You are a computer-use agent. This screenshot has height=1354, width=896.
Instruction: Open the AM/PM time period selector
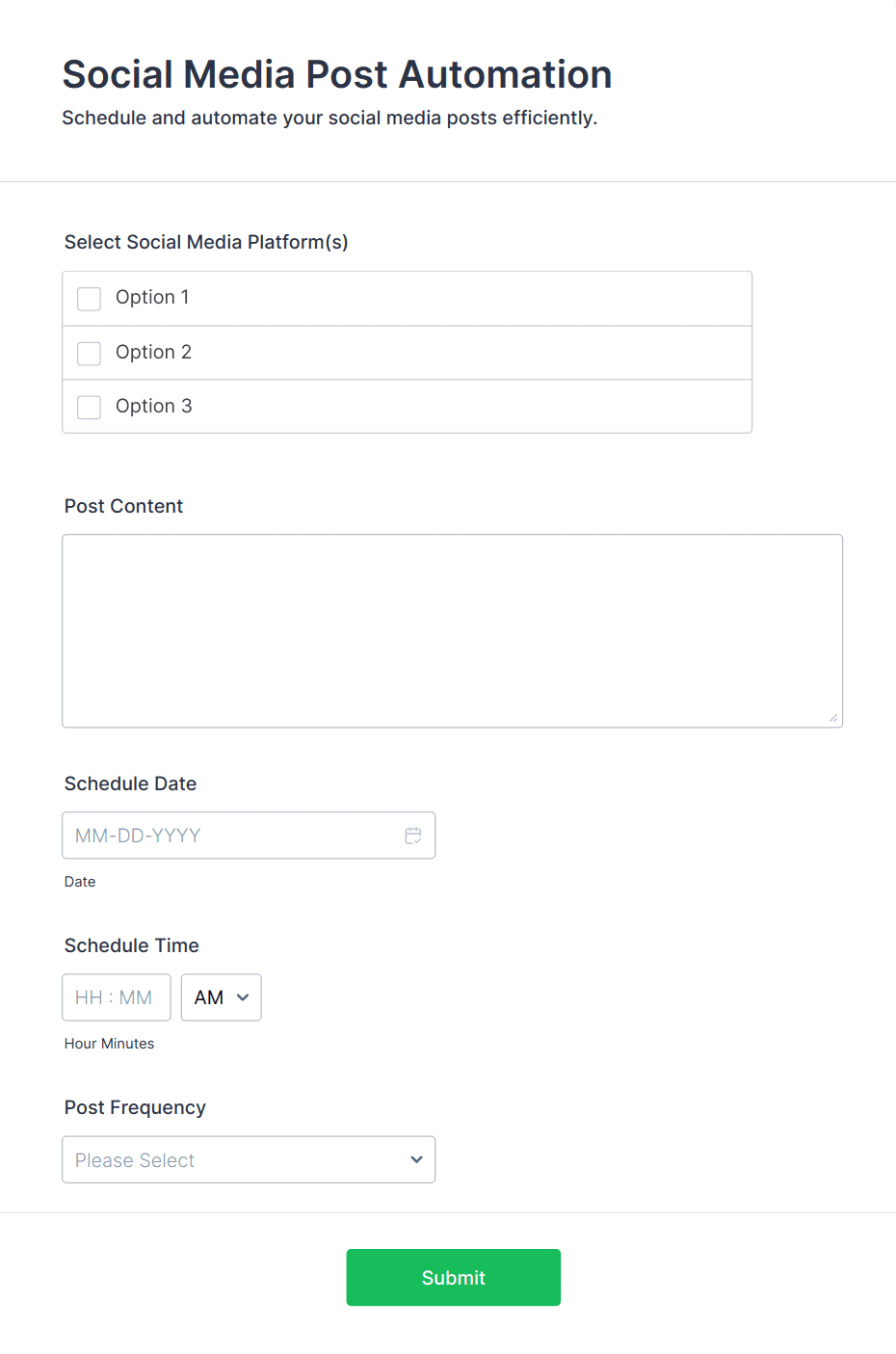pyautogui.click(x=221, y=997)
